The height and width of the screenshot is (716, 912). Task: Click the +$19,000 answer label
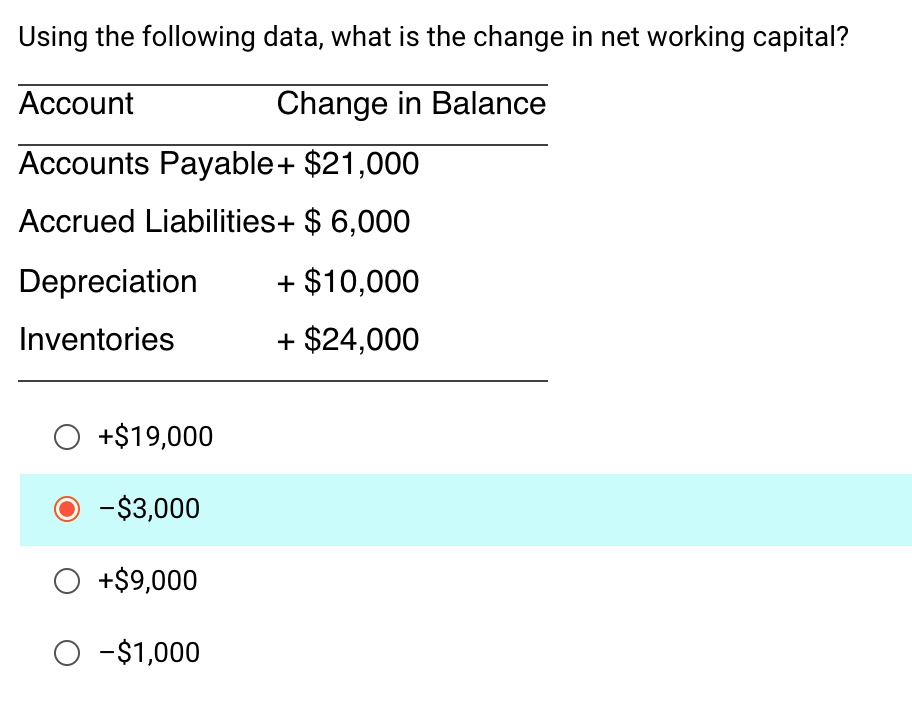click(154, 437)
